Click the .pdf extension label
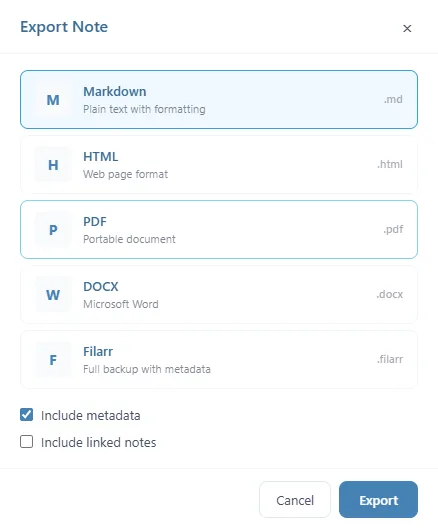Image resolution: width=438 pixels, height=530 pixels. (393, 230)
